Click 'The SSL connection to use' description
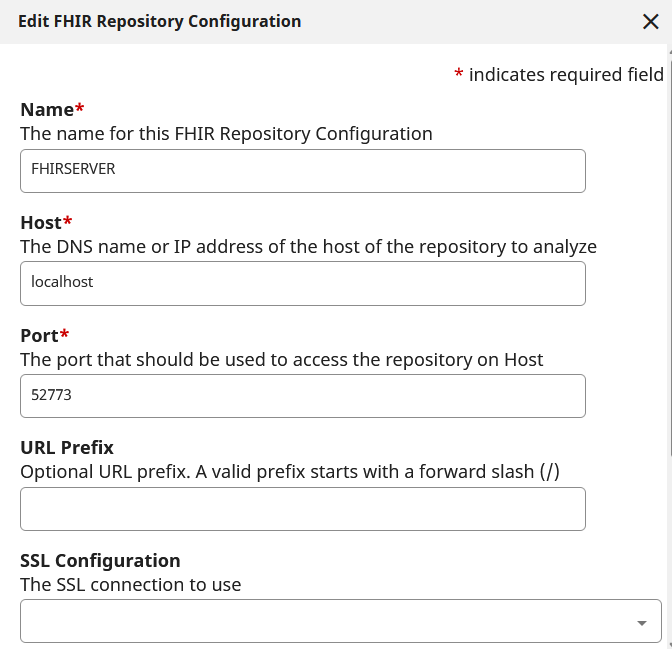Image resolution: width=672 pixels, height=649 pixels. [130, 584]
